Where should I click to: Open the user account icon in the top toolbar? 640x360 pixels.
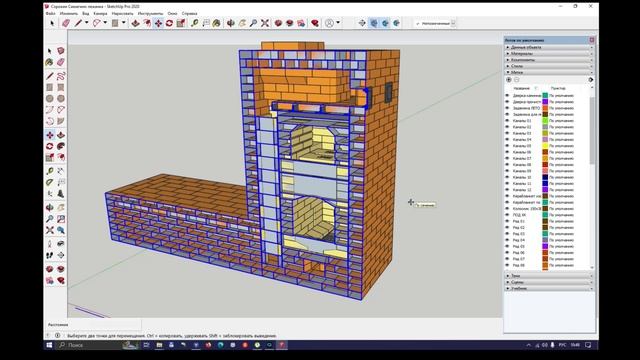[x=329, y=23]
